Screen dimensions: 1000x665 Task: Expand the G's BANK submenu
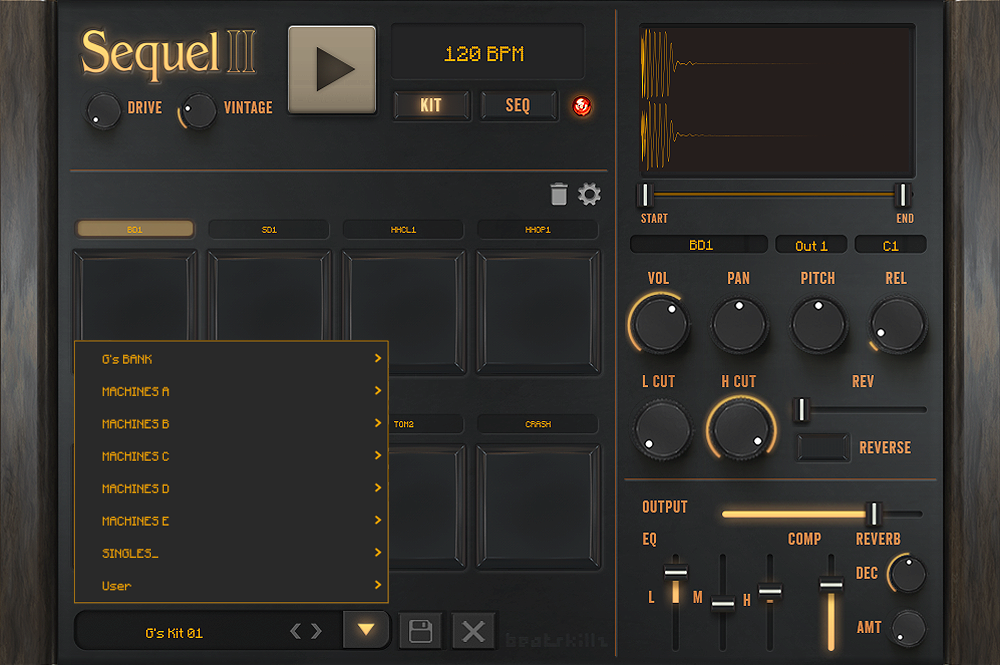point(231,359)
